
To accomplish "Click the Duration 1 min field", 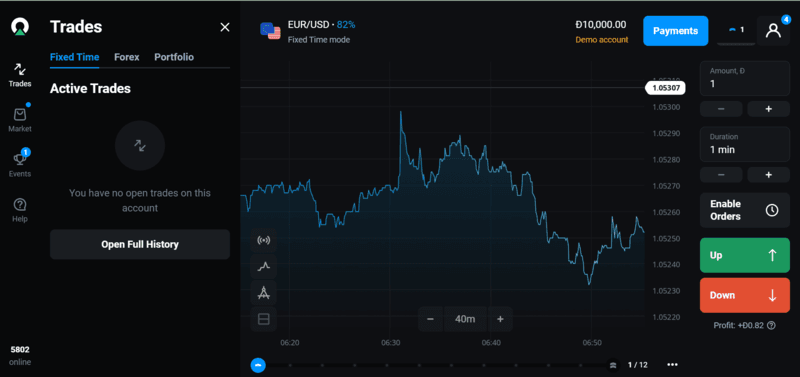I will pyautogui.click(x=745, y=144).
